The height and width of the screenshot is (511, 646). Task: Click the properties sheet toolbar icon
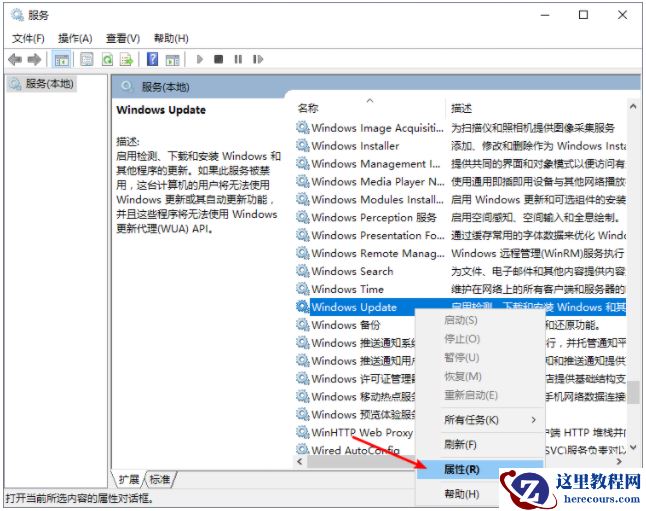point(87,60)
